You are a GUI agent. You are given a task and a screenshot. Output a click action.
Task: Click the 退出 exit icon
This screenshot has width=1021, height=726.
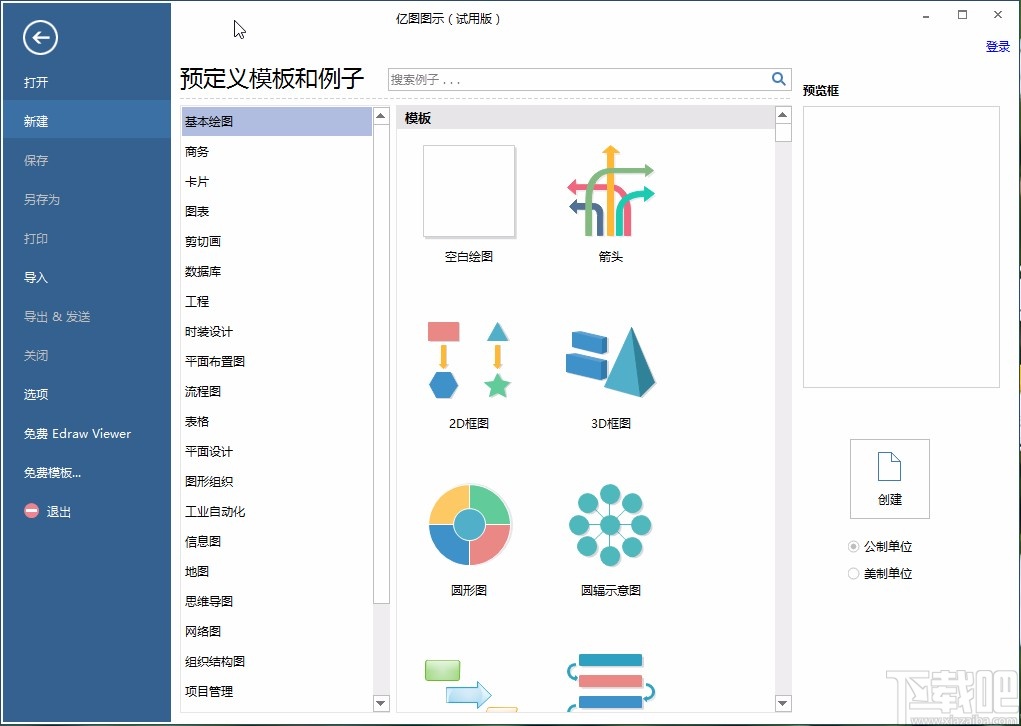[x=29, y=511]
